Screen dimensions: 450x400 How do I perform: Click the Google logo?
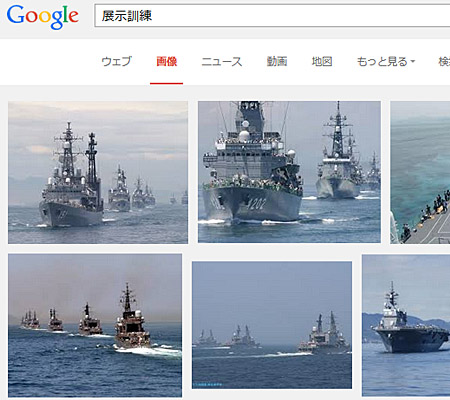(x=43, y=17)
